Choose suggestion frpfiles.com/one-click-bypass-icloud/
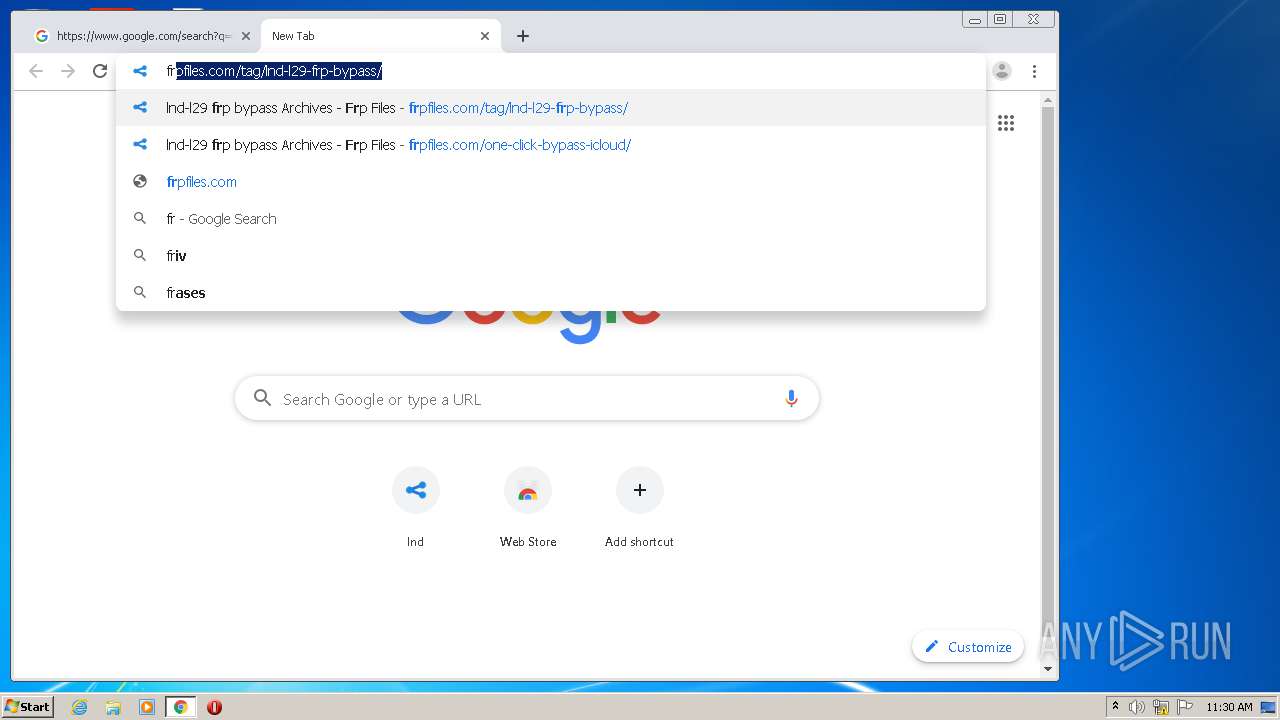Image resolution: width=1280 pixels, height=720 pixels. (551, 145)
